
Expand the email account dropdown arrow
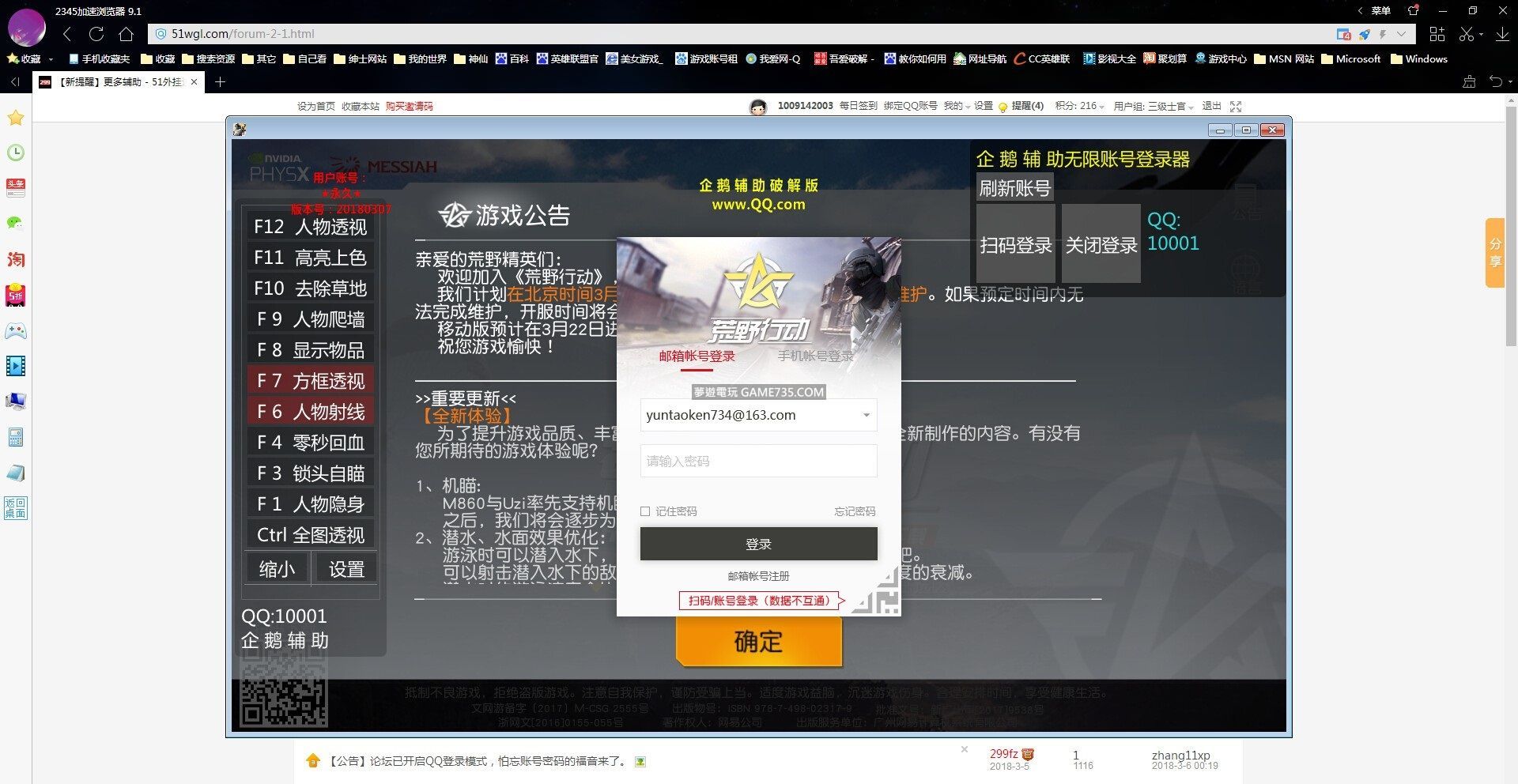(x=867, y=416)
